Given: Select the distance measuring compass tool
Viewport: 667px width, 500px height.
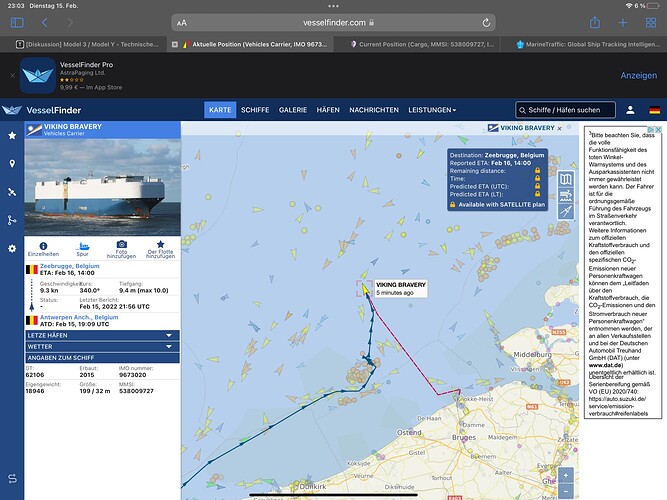Looking at the screenshot, I should 566,211.
